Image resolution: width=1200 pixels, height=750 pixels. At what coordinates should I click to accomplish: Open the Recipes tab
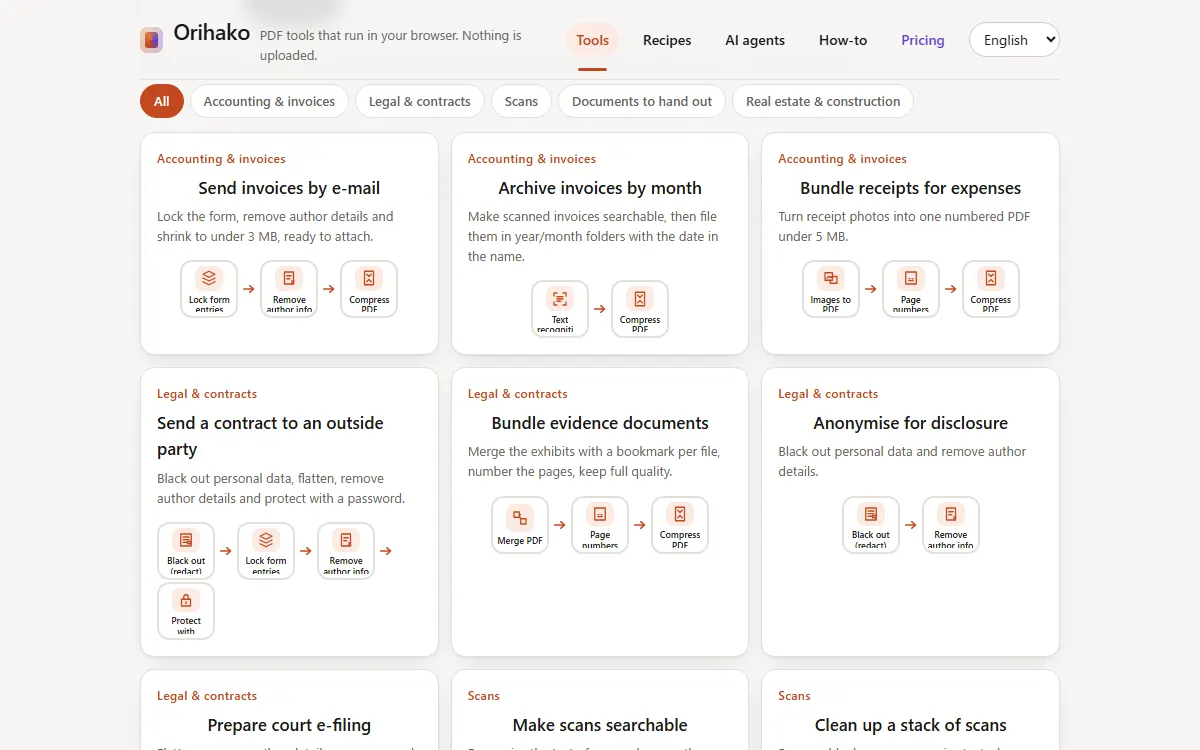click(667, 40)
